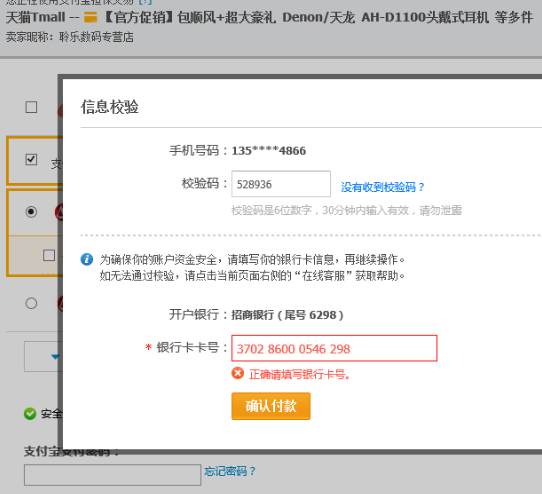542x494 pixels.
Task: Tick the unchecked checkbox at top left
Action: [x=31, y=107]
